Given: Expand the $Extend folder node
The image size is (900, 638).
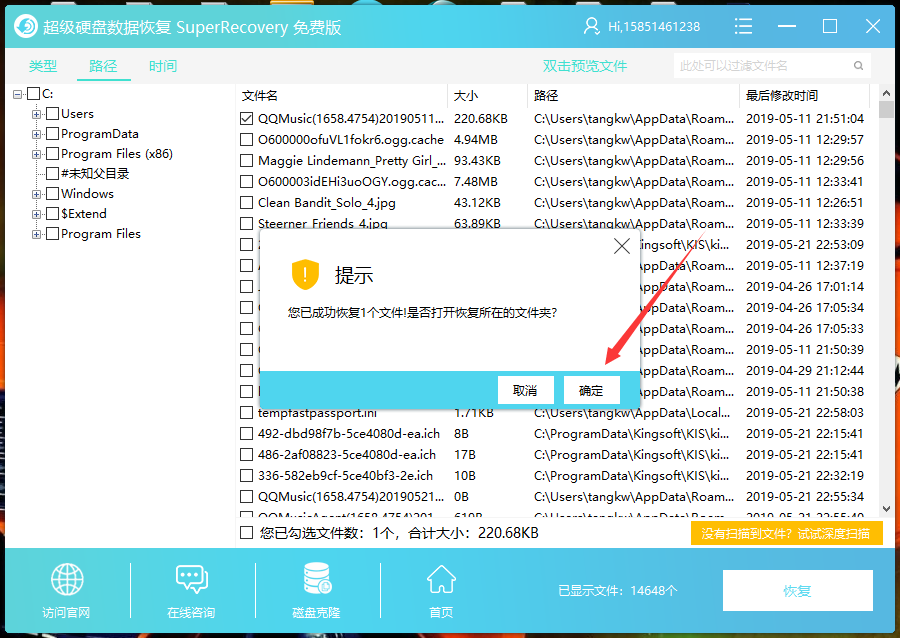Looking at the screenshot, I should 37,214.
